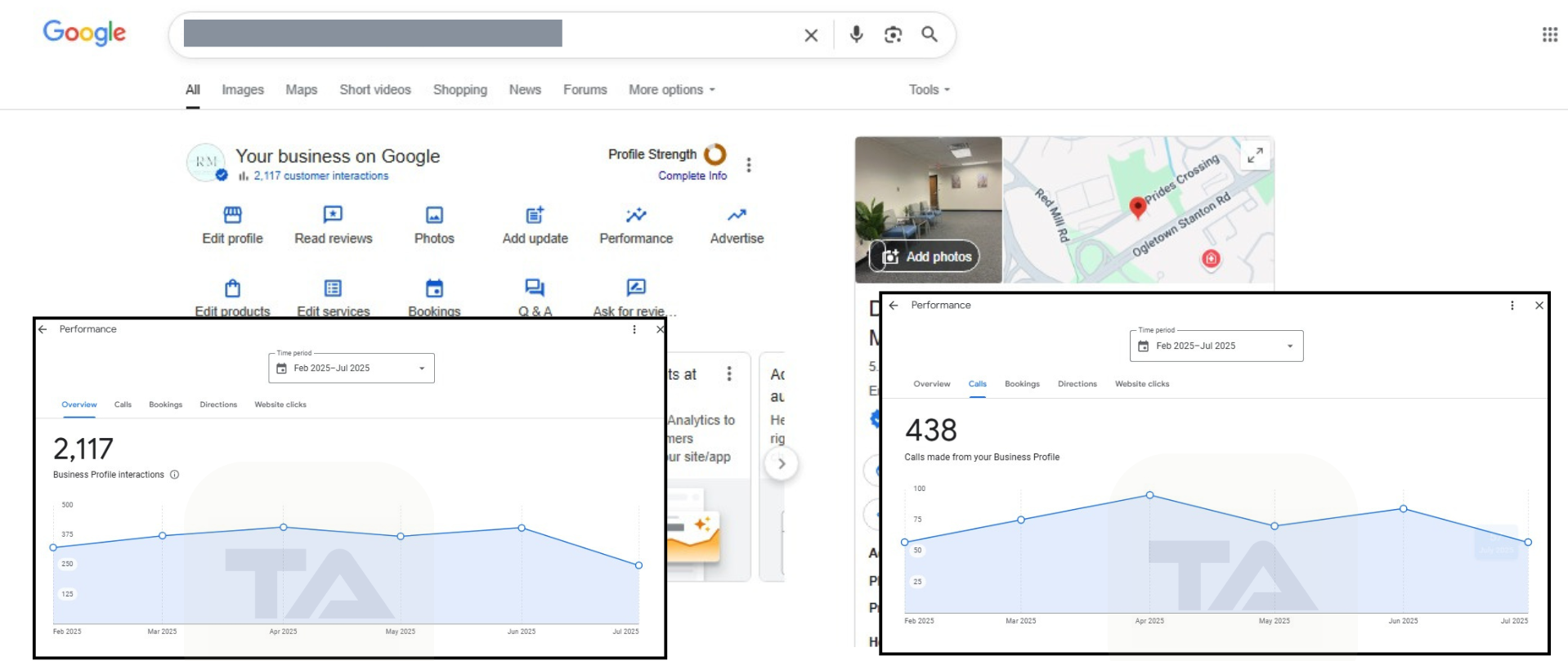This screenshot has height=661, width=1568.
Task: Open Google Lens image search icon
Action: [x=893, y=34]
